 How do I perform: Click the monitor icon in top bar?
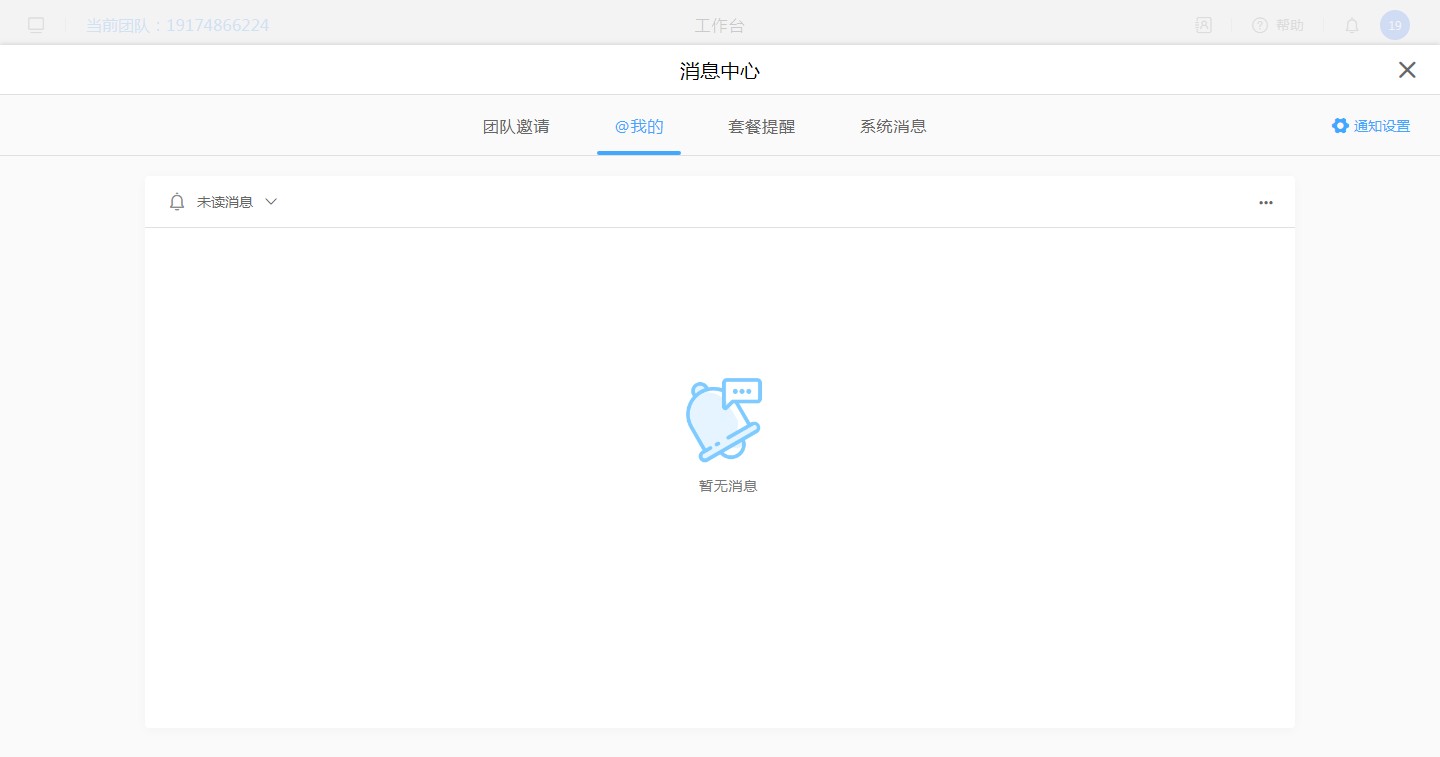[36, 25]
